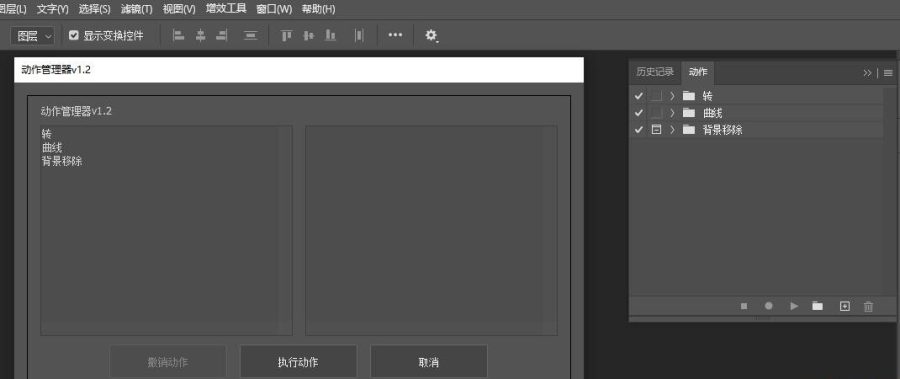The image size is (900, 379).
Task: Create a new action set folder
Action: tap(817, 306)
